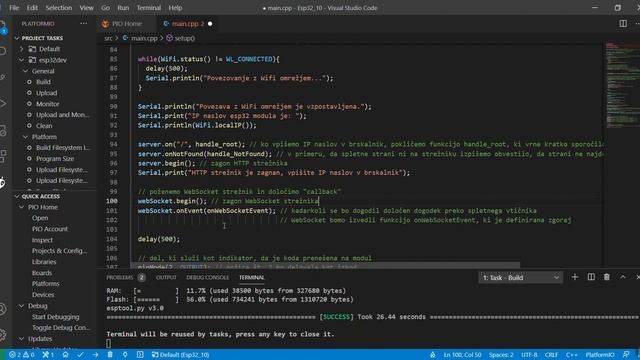The width and height of the screenshot is (640, 360).
Task: Collapse the QUICK ACCESS section
Action: [x=17, y=196]
